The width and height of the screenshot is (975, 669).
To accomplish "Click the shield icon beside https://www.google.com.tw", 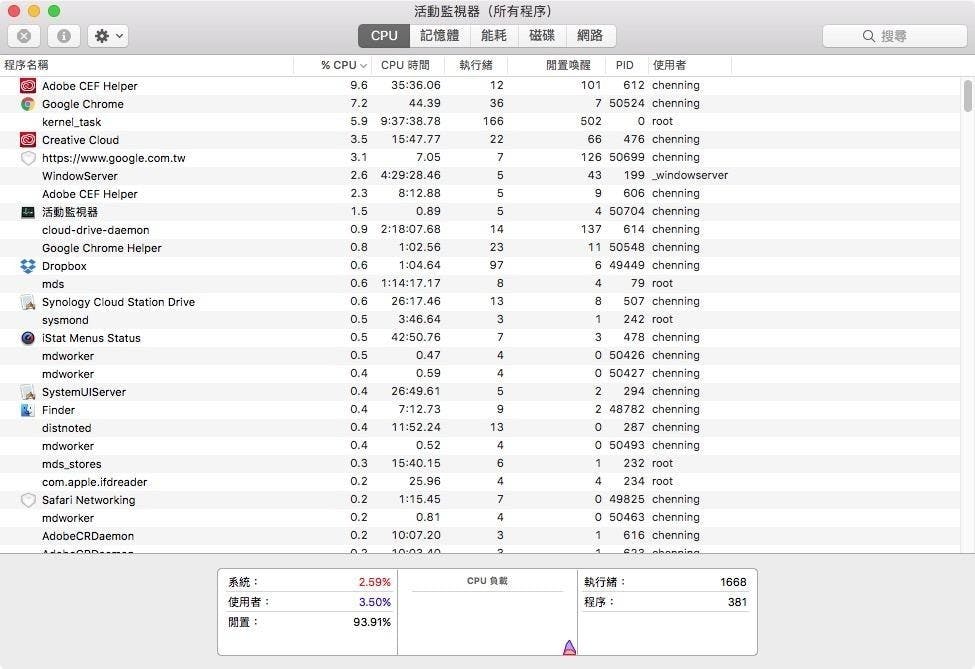I will click(28, 158).
